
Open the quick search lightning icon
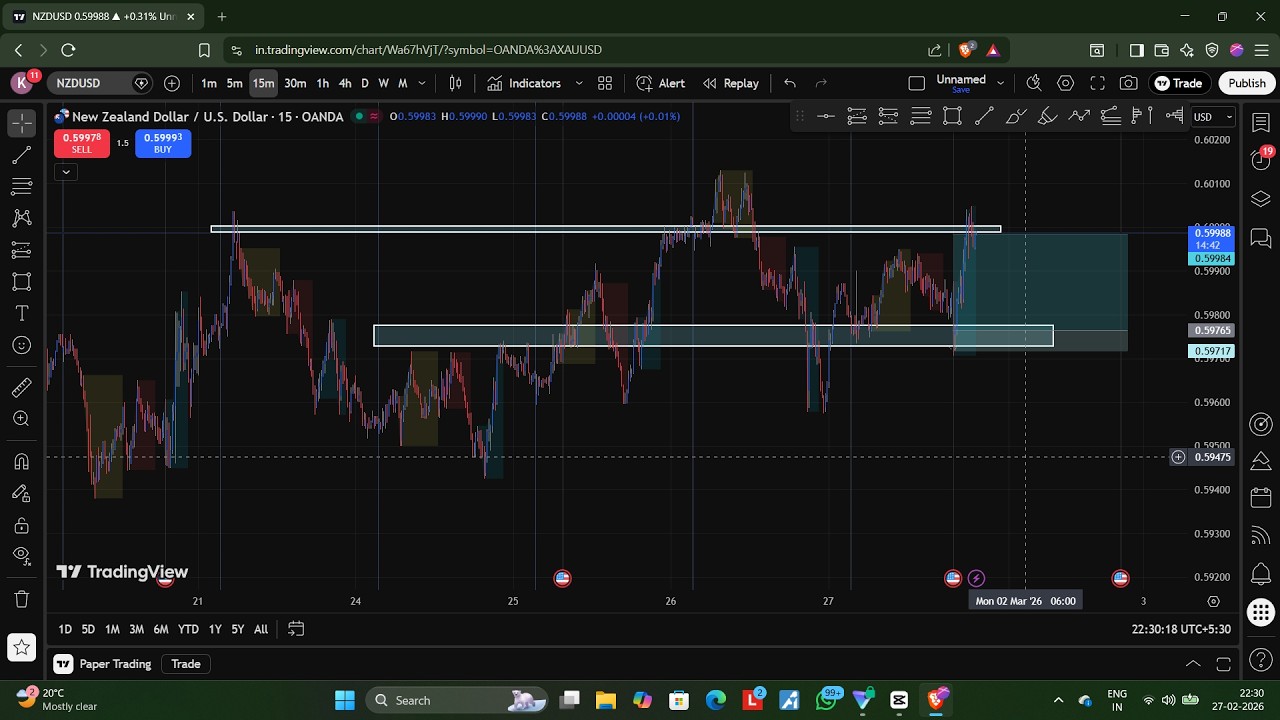point(1034,83)
